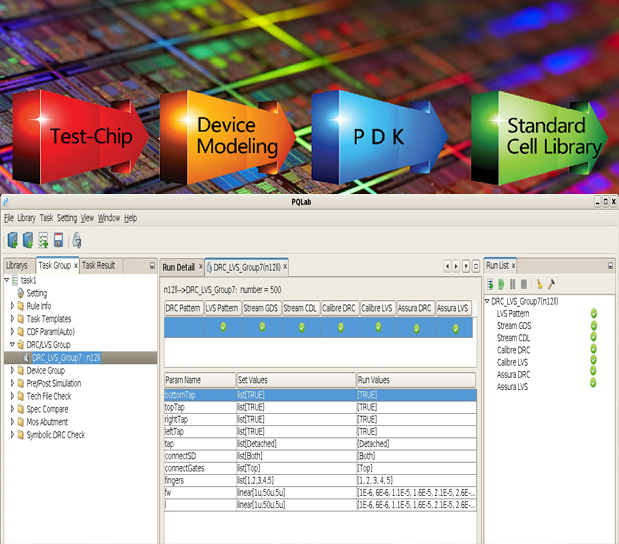Click the broom clean icon in Run List
Screen dimensions: 619x544
(x=539, y=285)
